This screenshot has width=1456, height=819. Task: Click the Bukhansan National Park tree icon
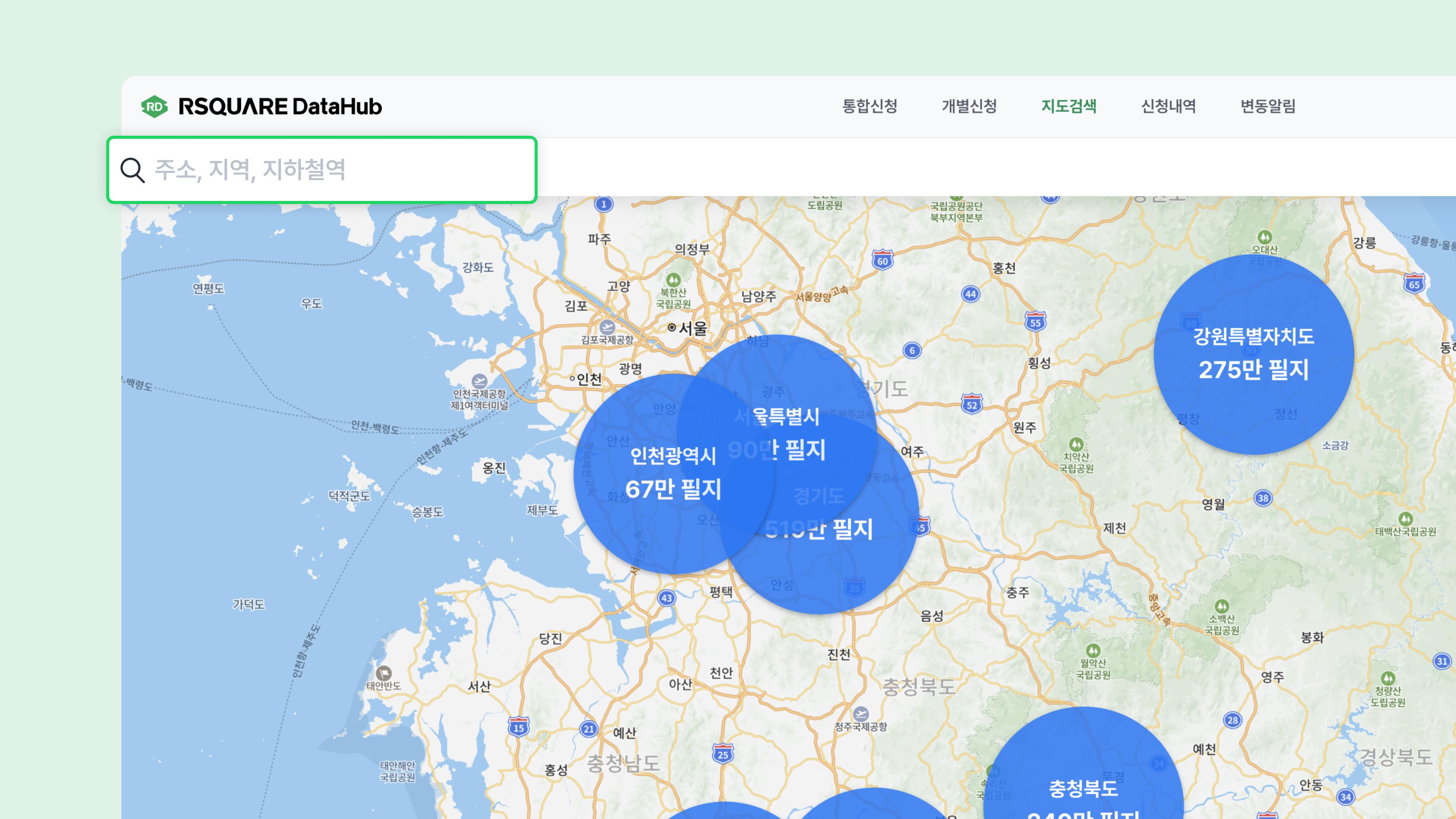click(673, 280)
